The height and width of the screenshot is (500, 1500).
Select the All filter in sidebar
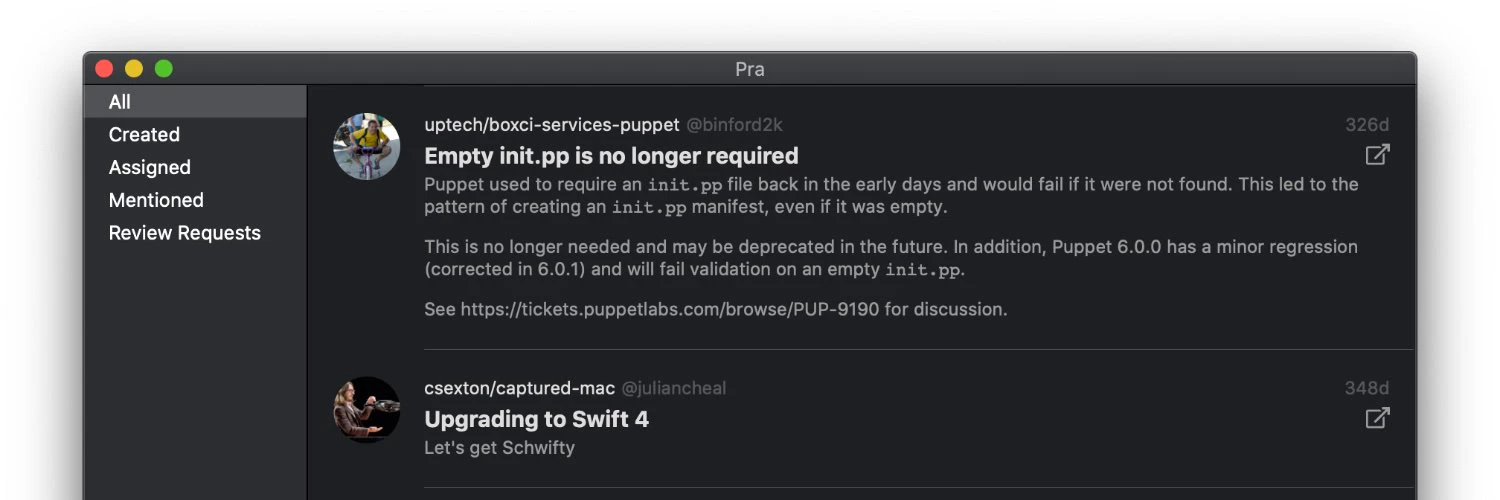click(120, 102)
